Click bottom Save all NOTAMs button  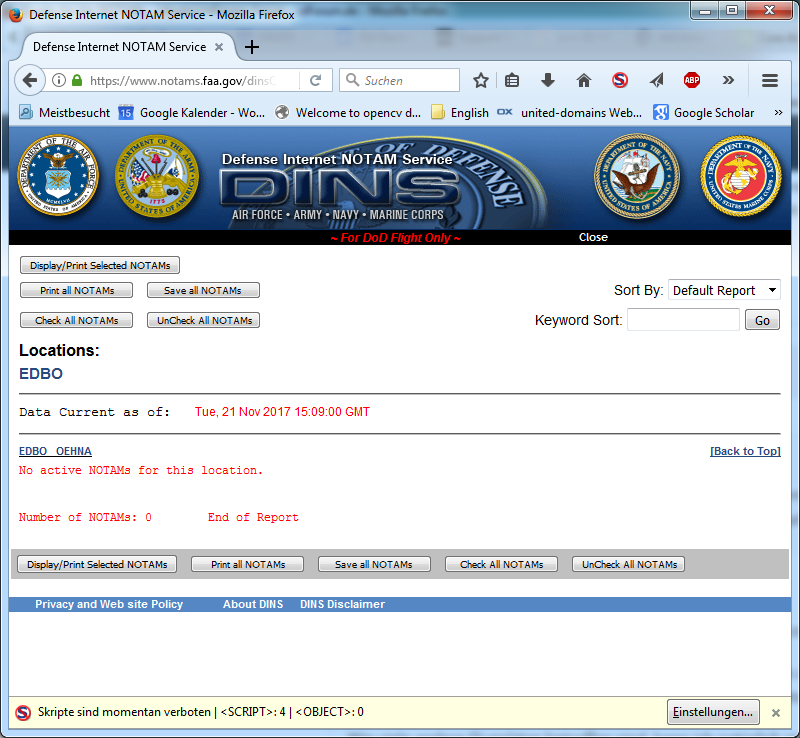coord(374,564)
